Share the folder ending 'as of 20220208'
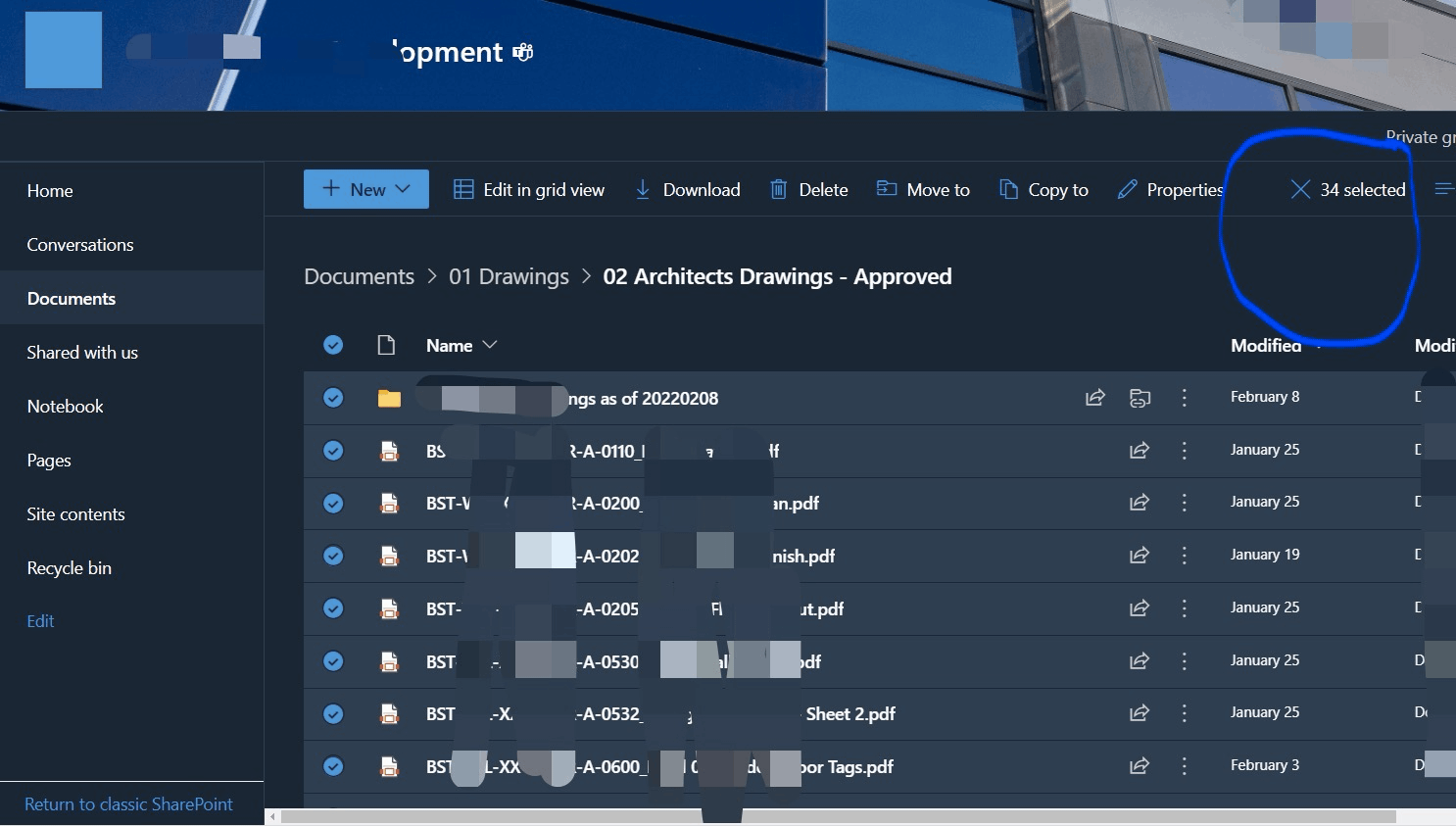 [1095, 398]
